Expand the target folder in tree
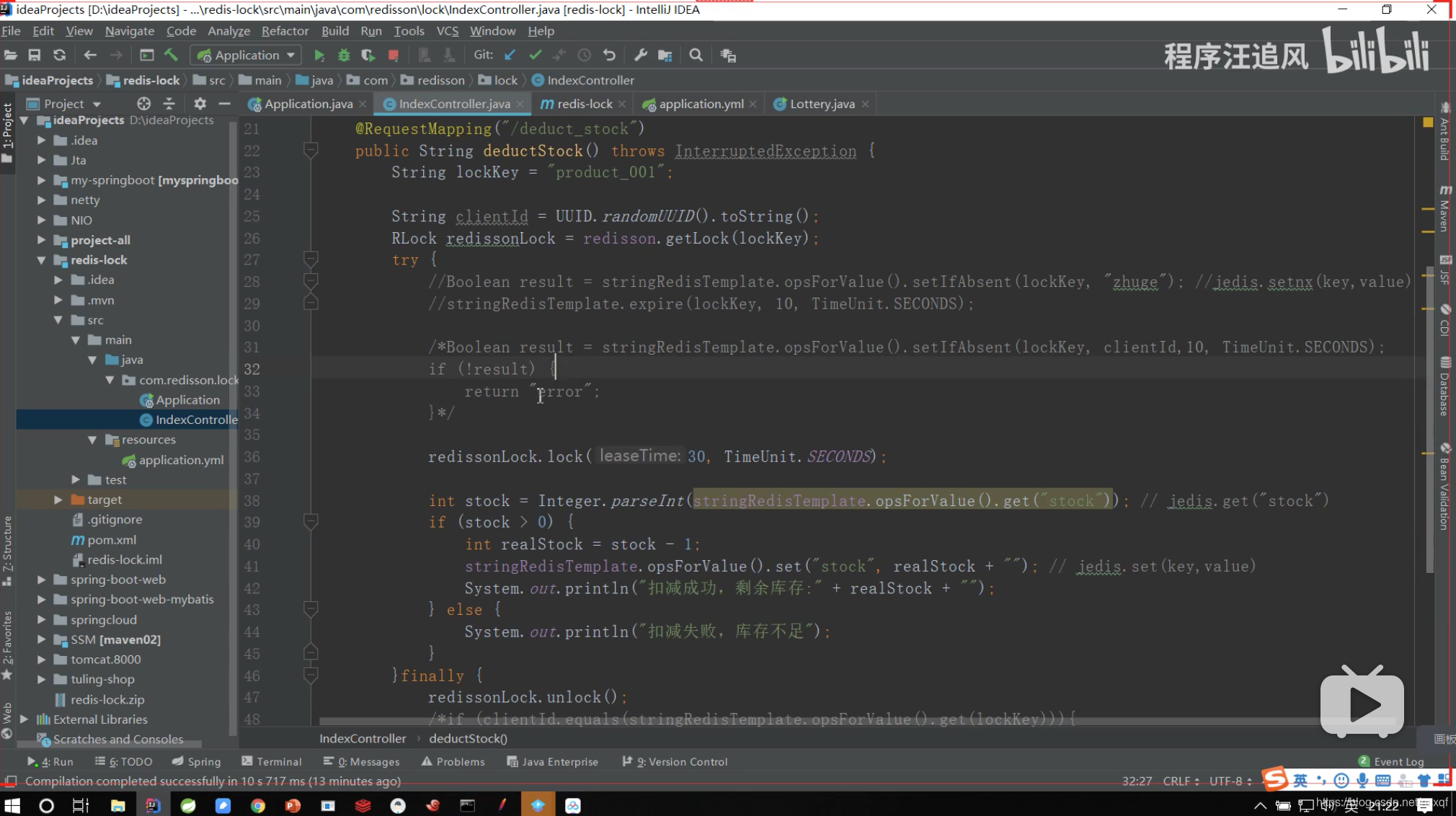The height and width of the screenshot is (816, 1456). (x=58, y=500)
